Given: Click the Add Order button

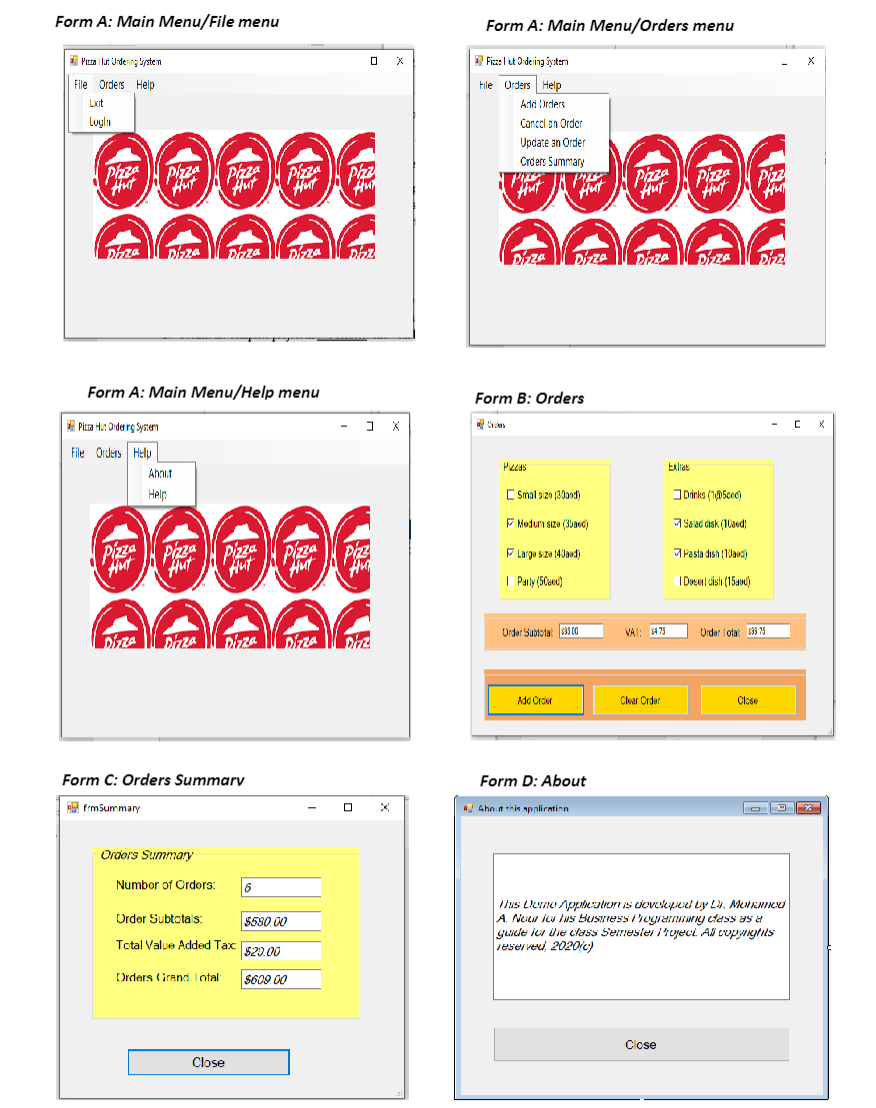Looking at the screenshot, I should [x=534, y=700].
